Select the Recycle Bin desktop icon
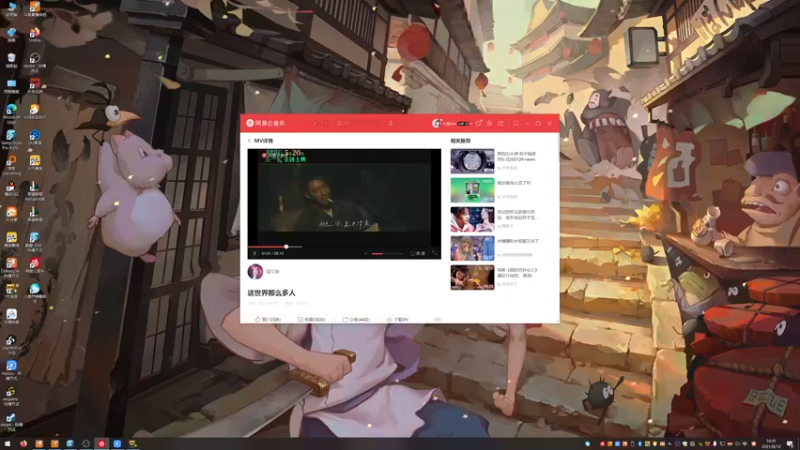Screen dimensions: 800x450 coord(11,61)
